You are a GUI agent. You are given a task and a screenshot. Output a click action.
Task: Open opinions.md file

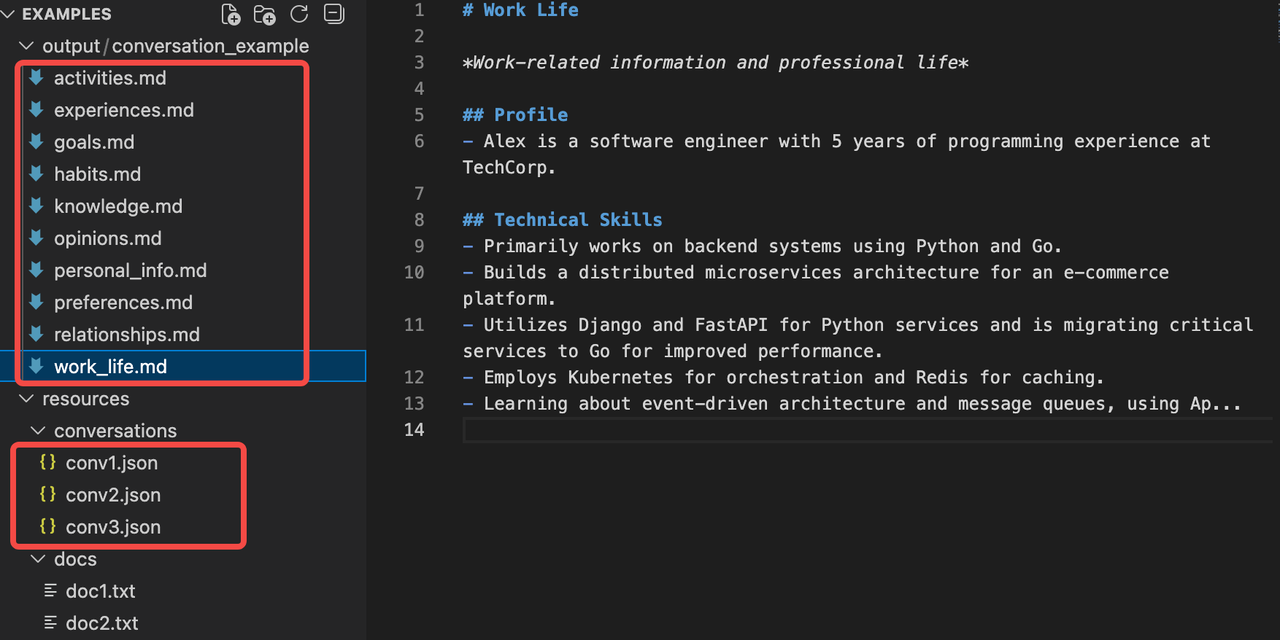(107, 238)
